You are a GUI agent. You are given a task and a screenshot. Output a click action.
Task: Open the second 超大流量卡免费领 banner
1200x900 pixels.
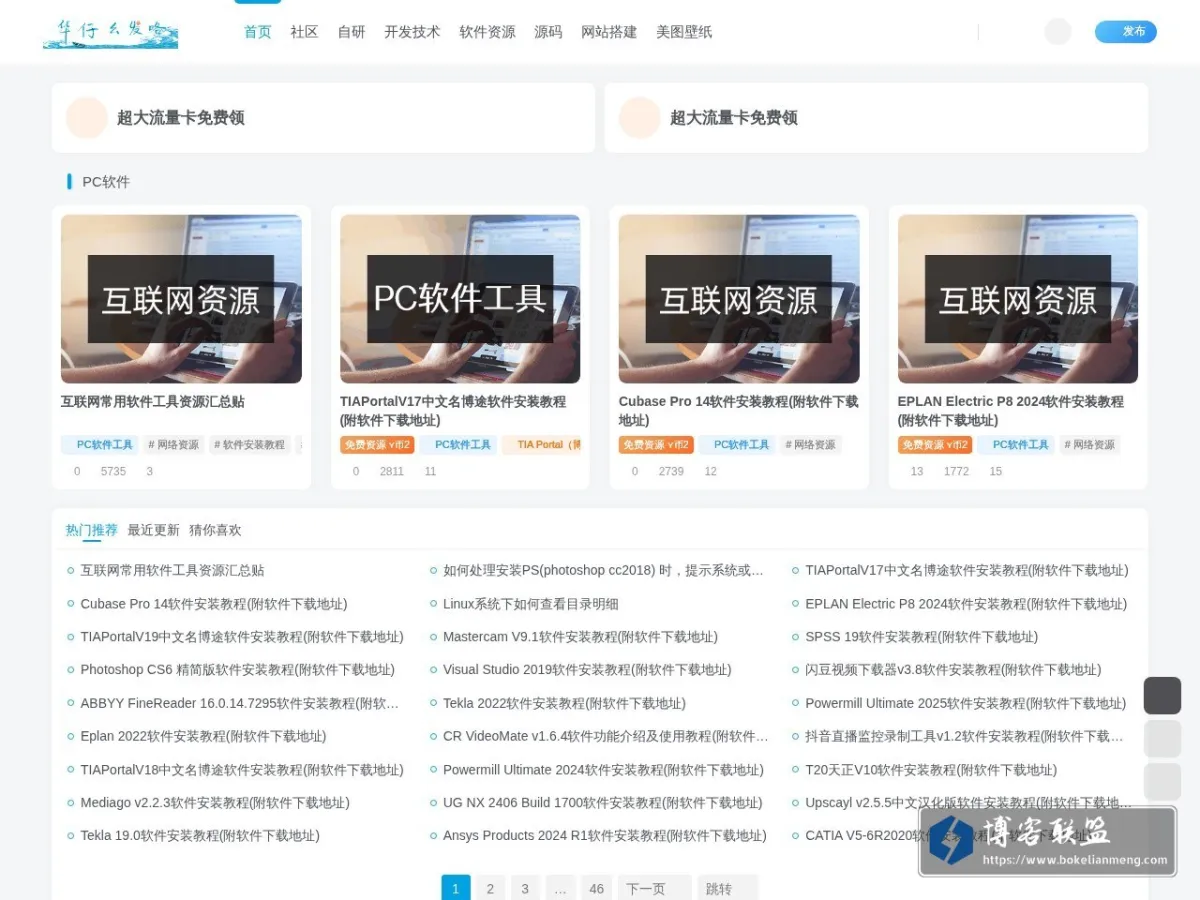pyautogui.click(x=876, y=118)
